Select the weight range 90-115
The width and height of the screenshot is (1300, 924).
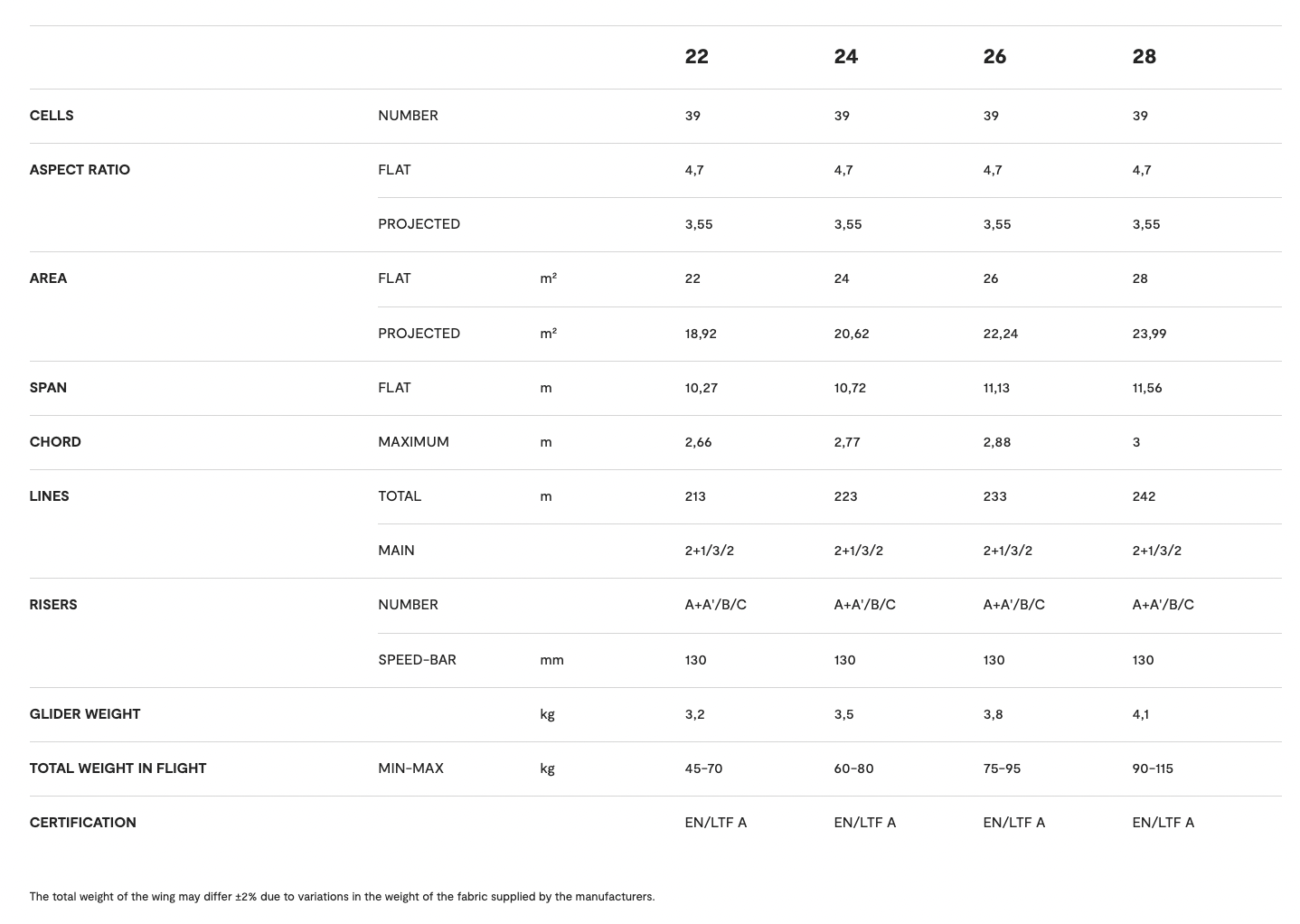point(1153,768)
